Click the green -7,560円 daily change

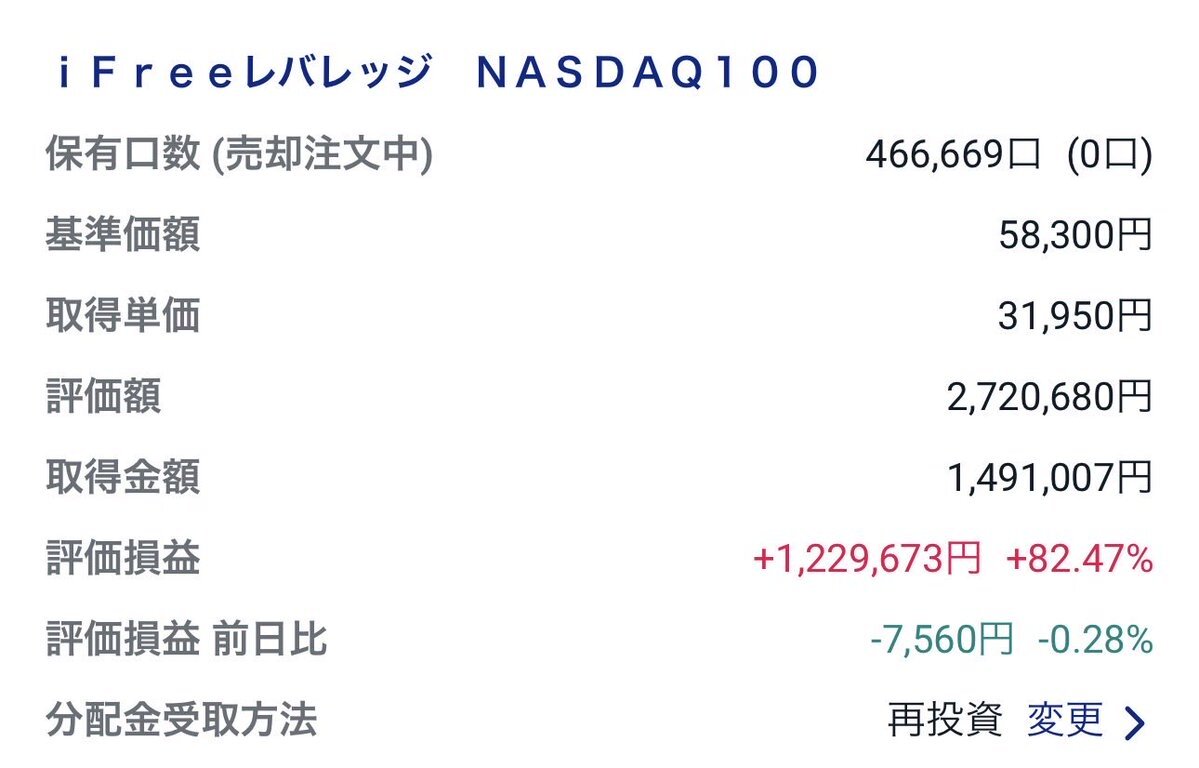[941, 639]
